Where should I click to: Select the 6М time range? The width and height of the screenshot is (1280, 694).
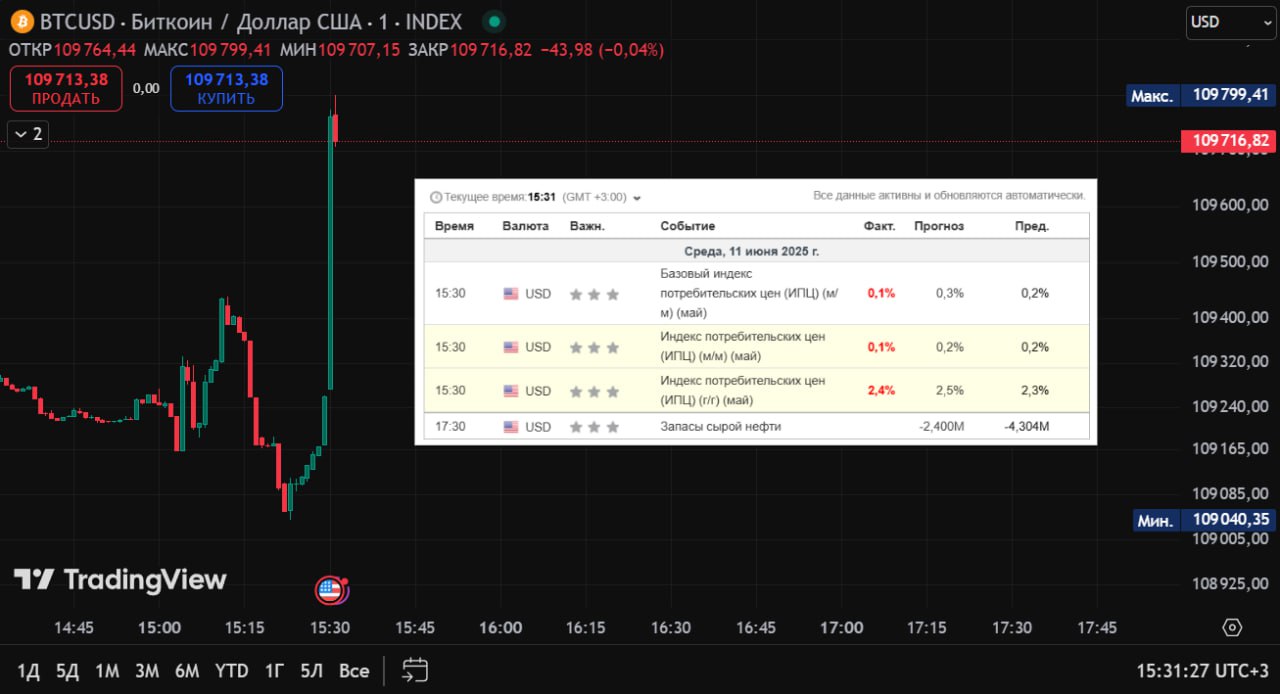187,671
